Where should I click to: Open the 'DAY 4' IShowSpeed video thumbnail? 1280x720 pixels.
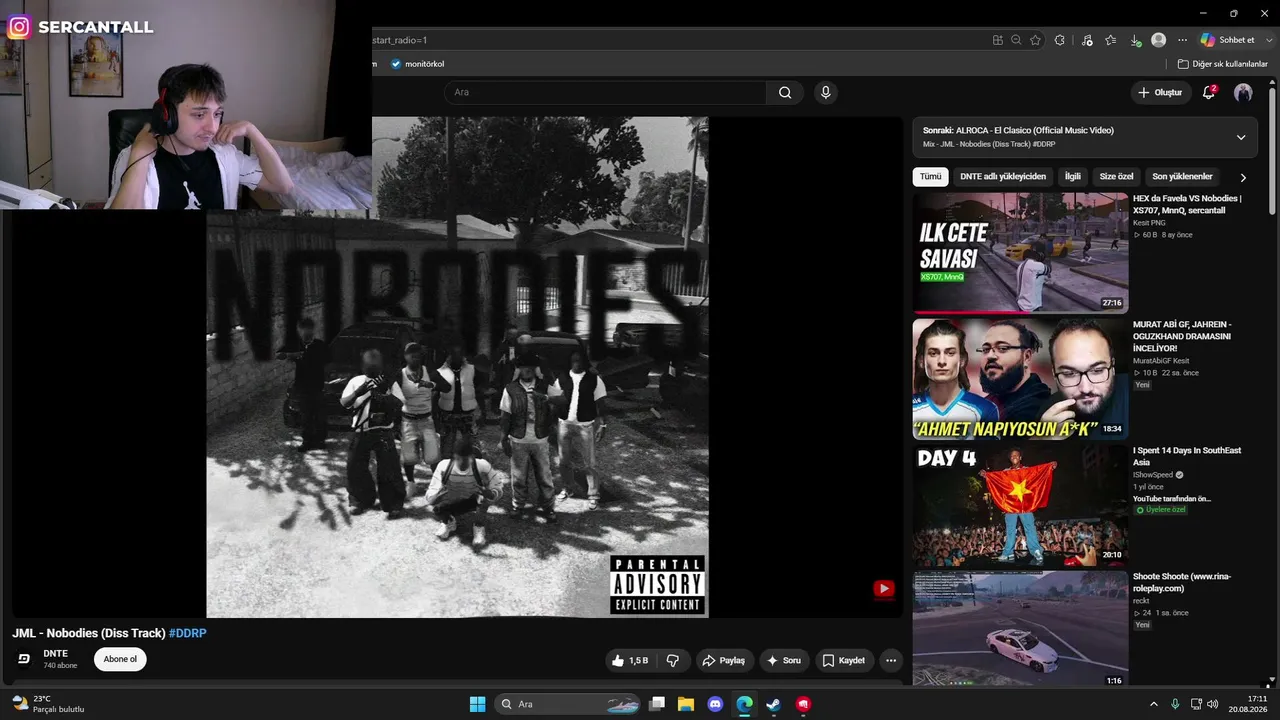(1020, 505)
